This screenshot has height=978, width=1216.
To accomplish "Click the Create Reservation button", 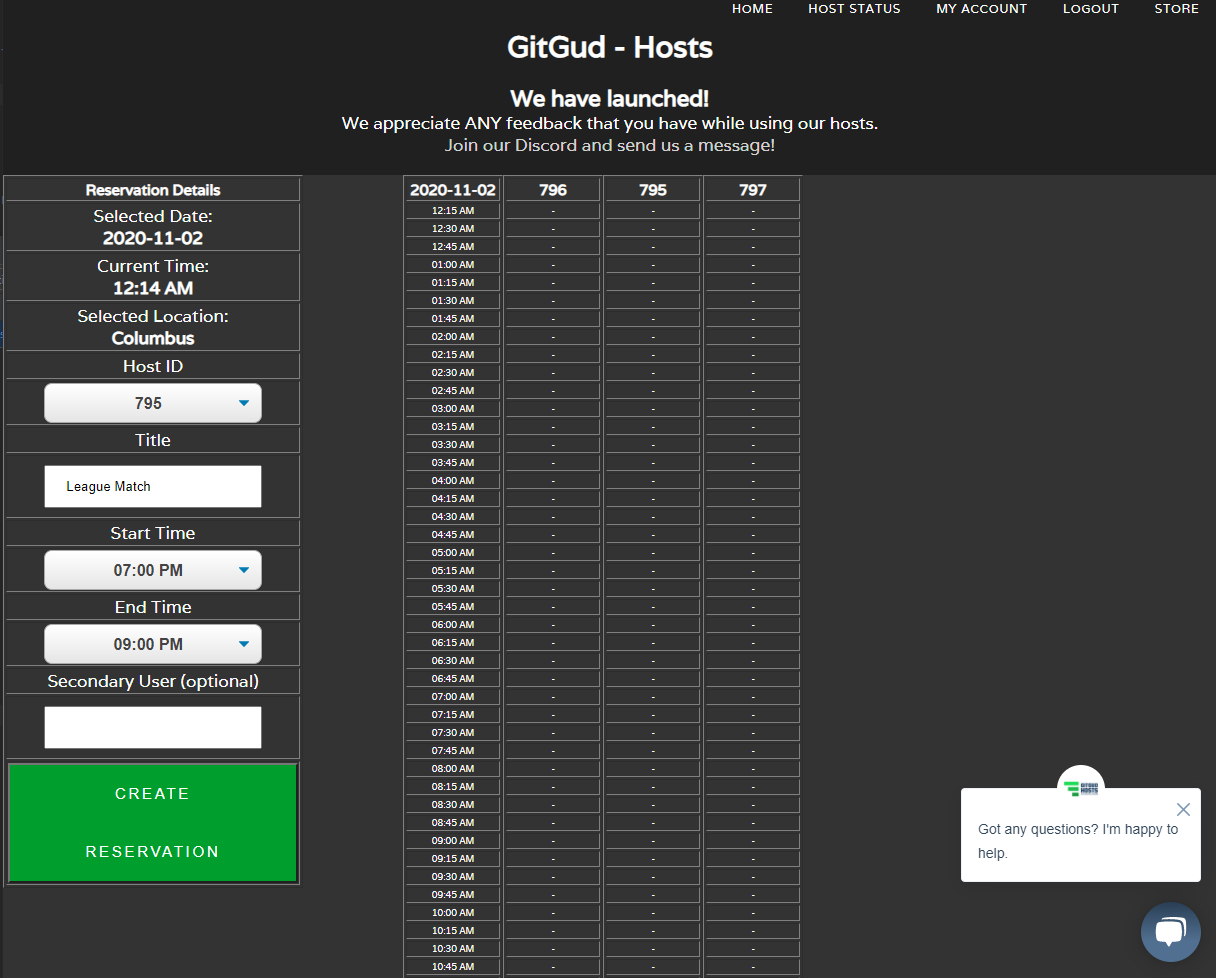I will pos(153,823).
